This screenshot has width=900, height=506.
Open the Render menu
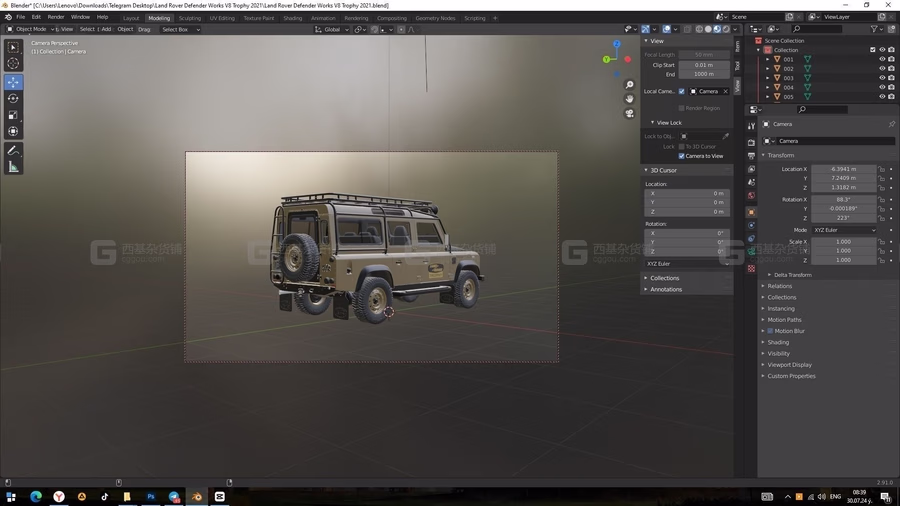(x=56, y=17)
